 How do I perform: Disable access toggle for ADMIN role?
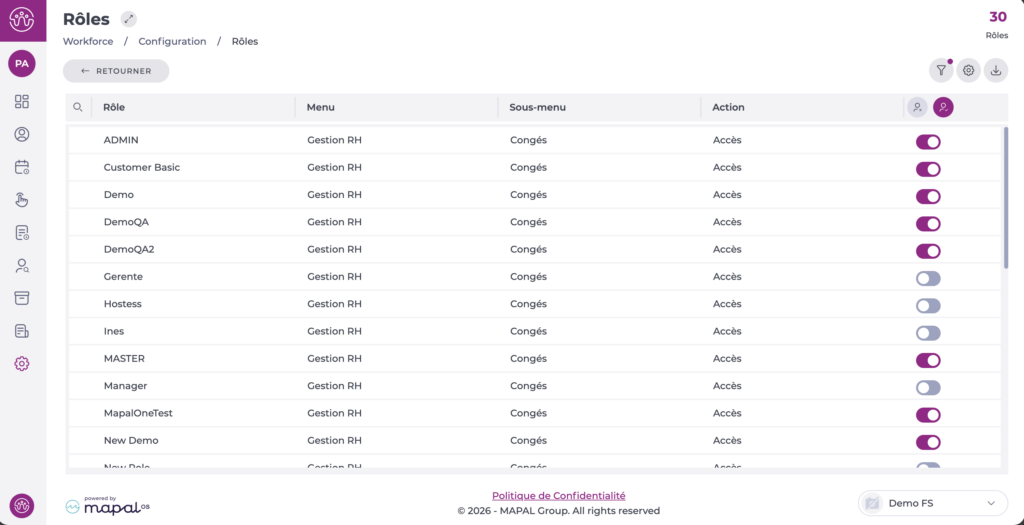pyautogui.click(x=928, y=142)
